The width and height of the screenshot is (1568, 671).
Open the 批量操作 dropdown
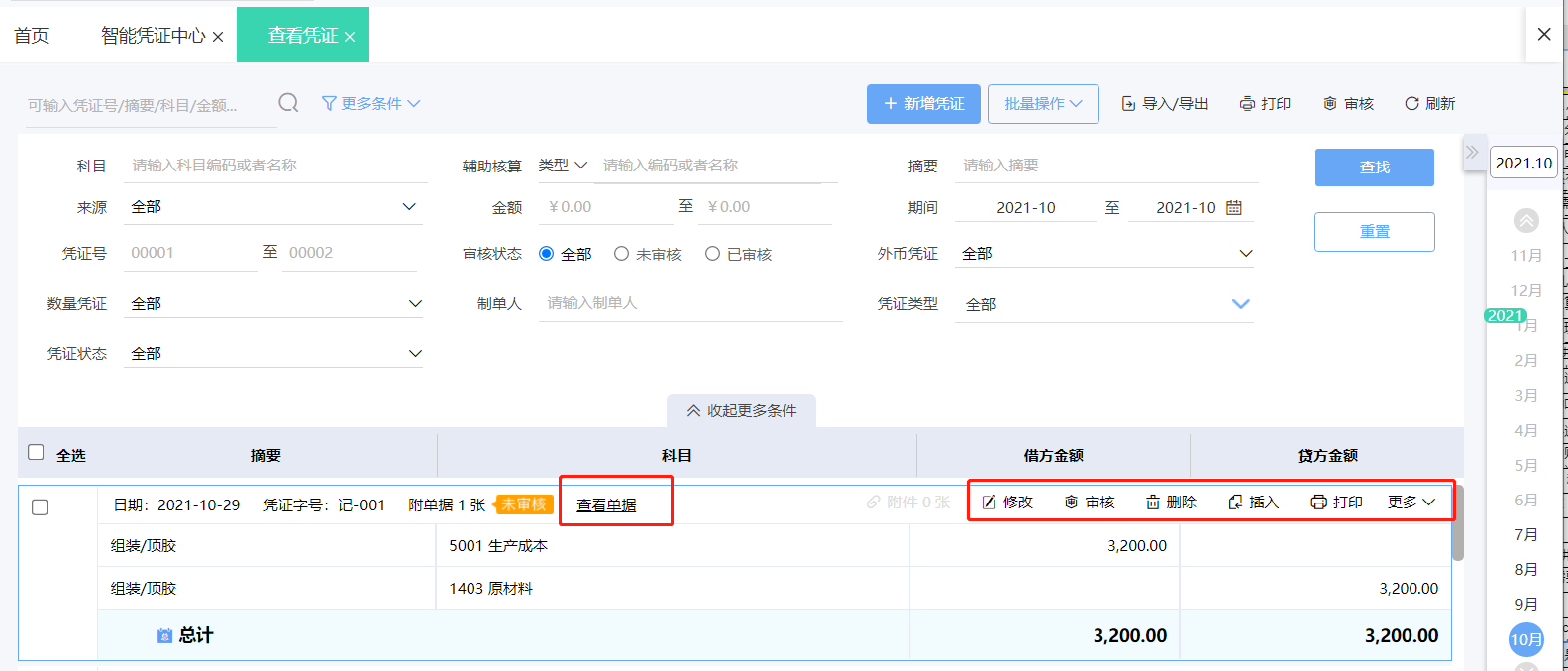pos(1043,104)
